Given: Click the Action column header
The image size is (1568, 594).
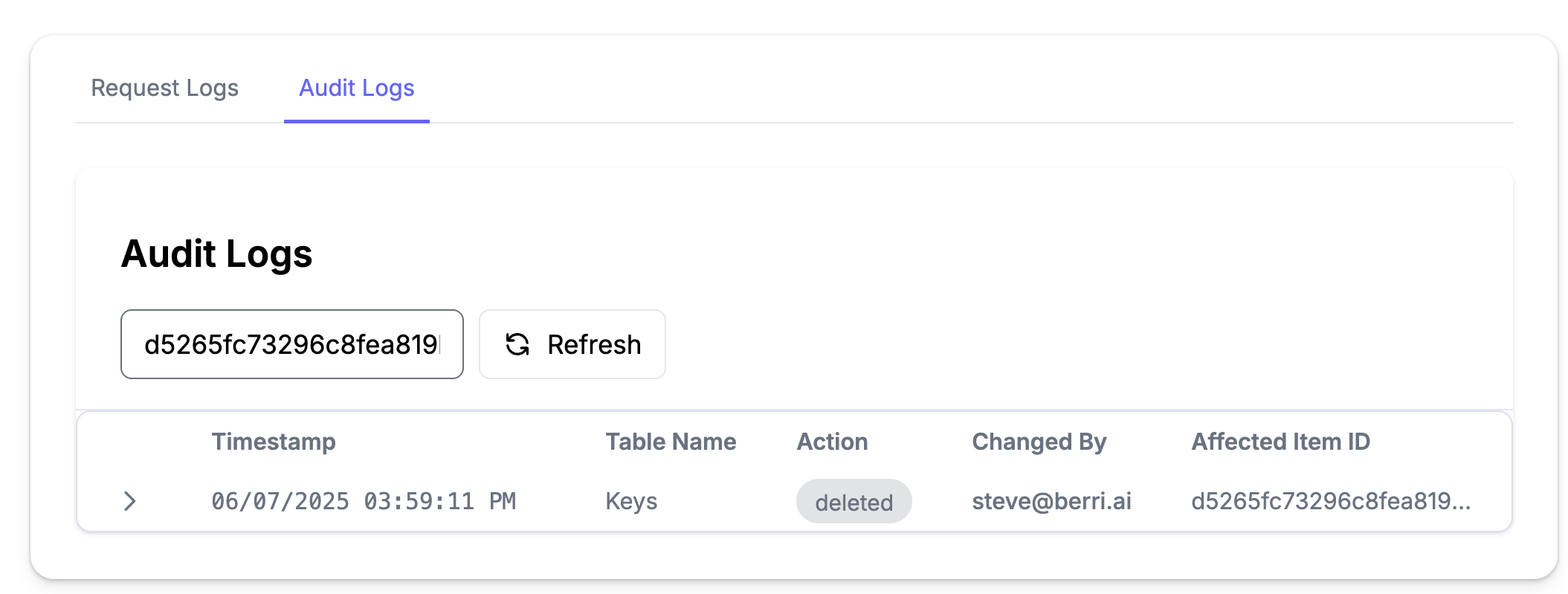Looking at the screenshot, I should (x=832, y=442).
